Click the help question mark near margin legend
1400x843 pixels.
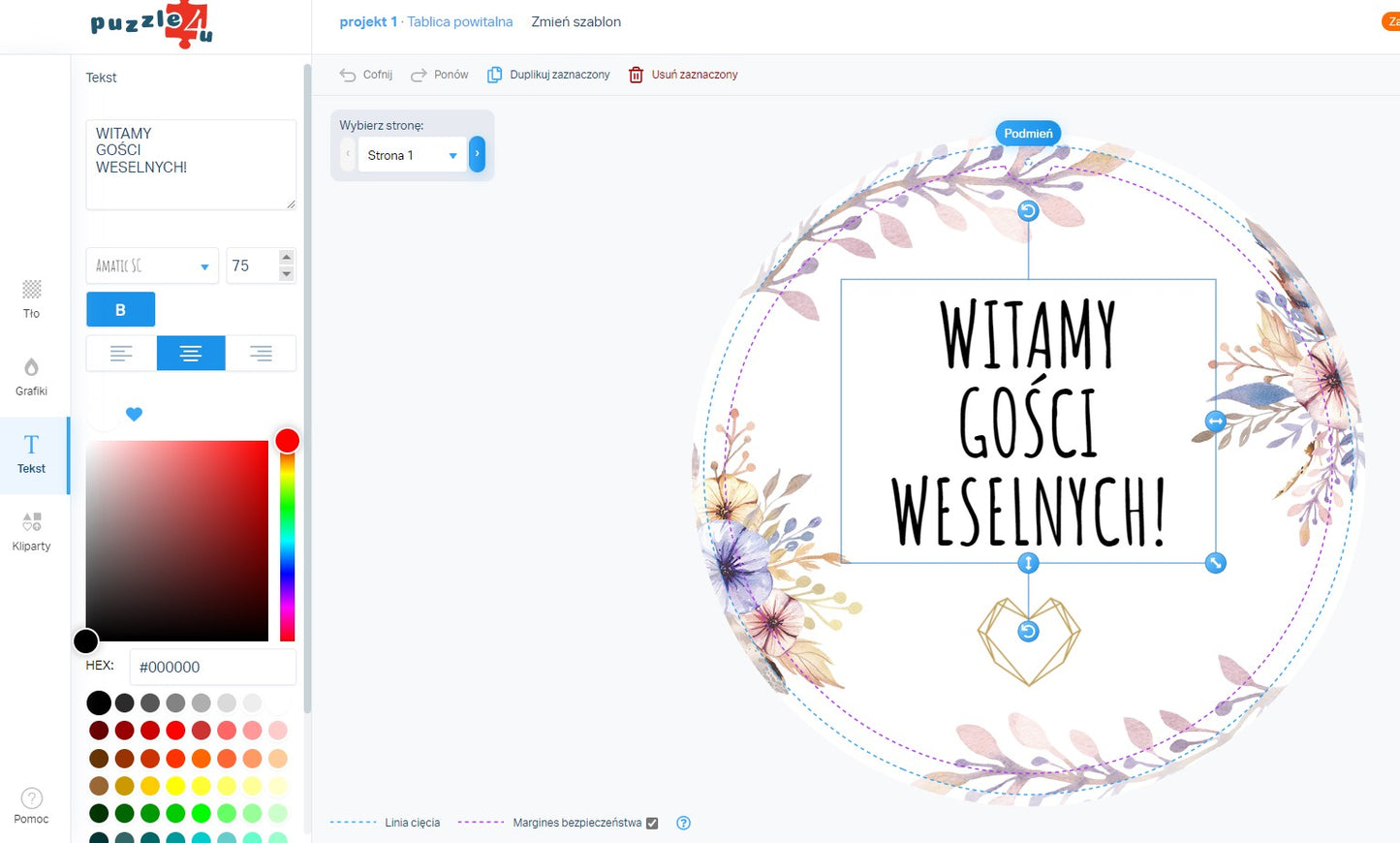coord(683,823)
